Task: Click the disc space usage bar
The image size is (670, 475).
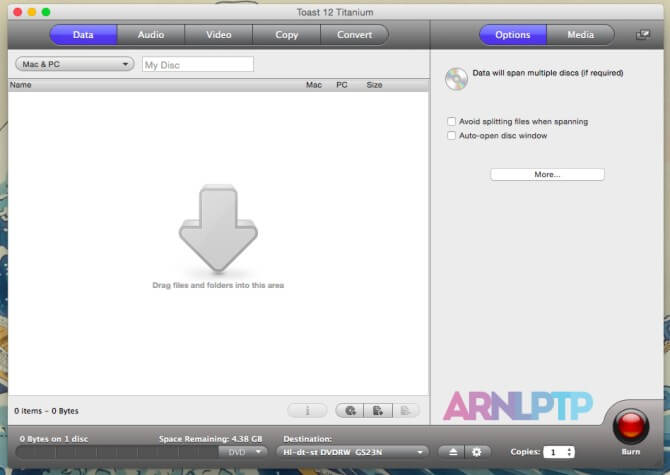Action: pyautogui.click(x=117, y=452)
